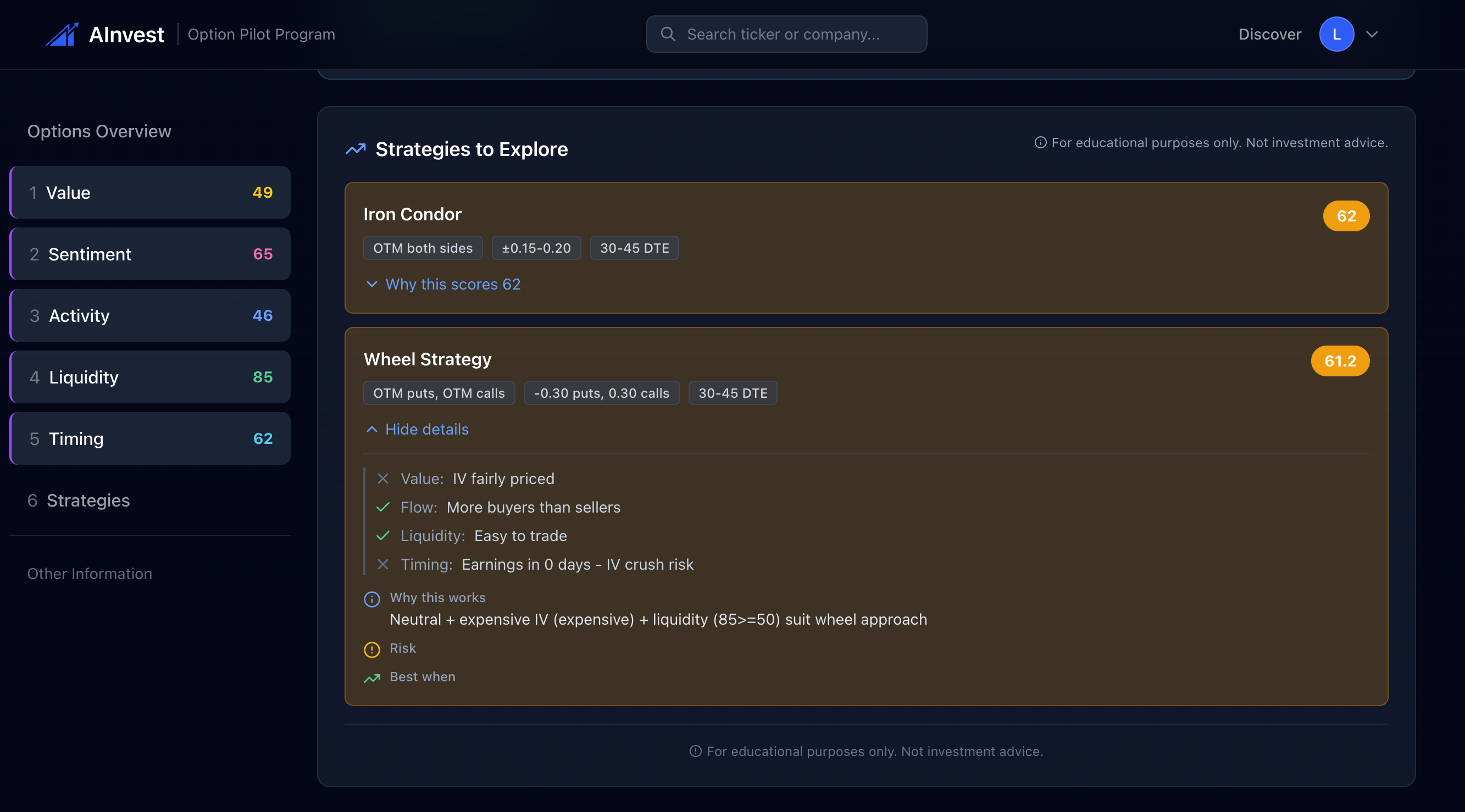Open the Strategies sidebar item
Screen dimensions: 1465x812
click(x=88, y=500)
